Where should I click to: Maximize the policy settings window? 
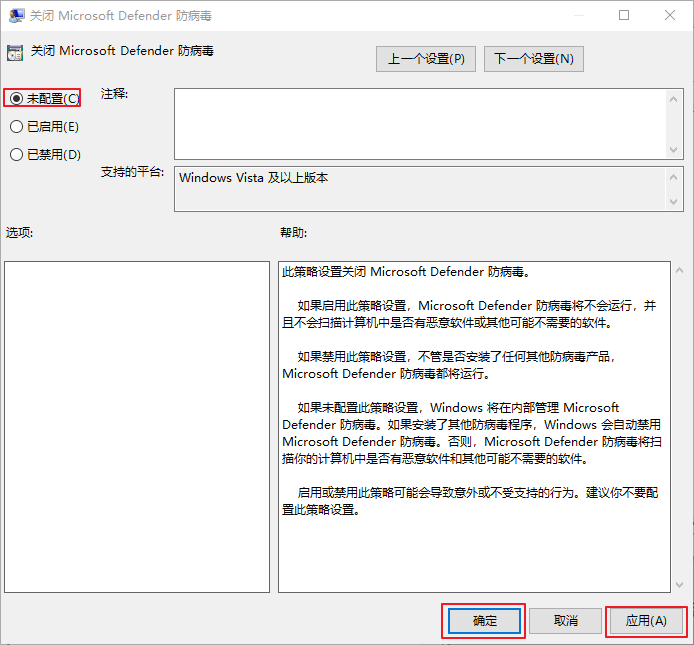click(624, 15)
